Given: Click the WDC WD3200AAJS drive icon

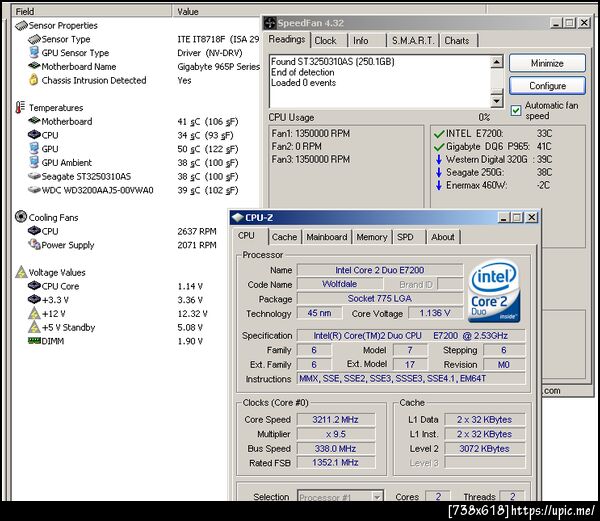Looking at the screenshot, I should point(34,190).
